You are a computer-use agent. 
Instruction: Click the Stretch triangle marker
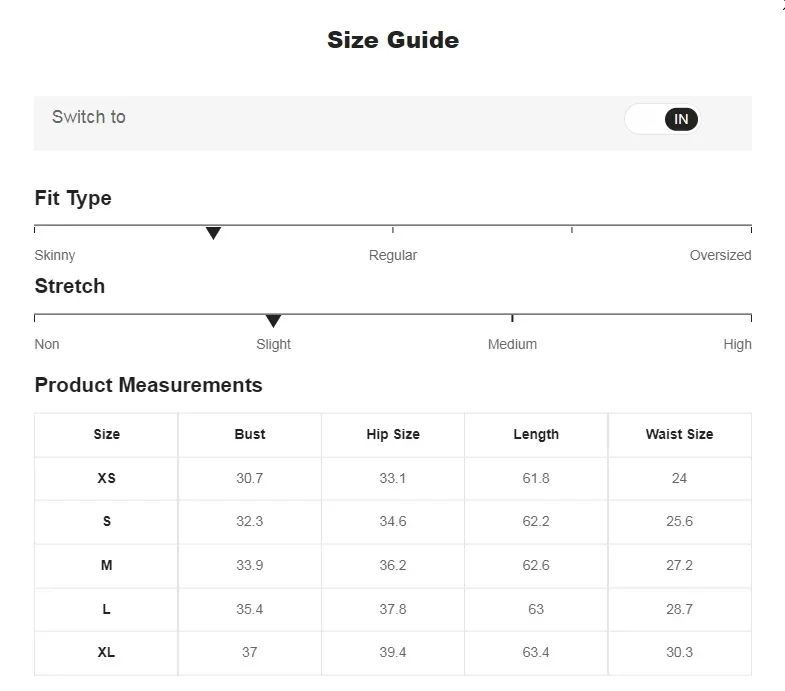click(x=273, y=321)
